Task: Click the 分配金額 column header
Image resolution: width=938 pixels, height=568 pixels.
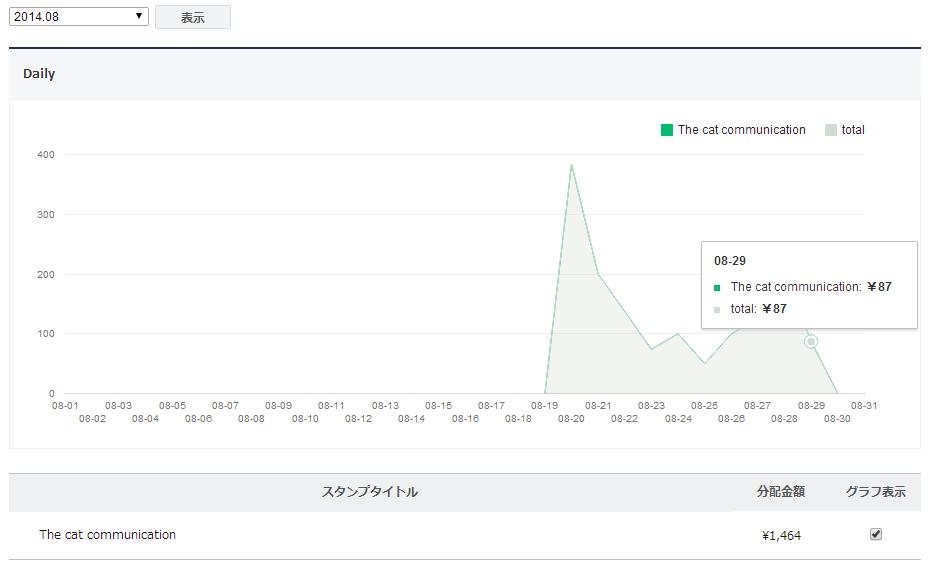Action: 780,492
